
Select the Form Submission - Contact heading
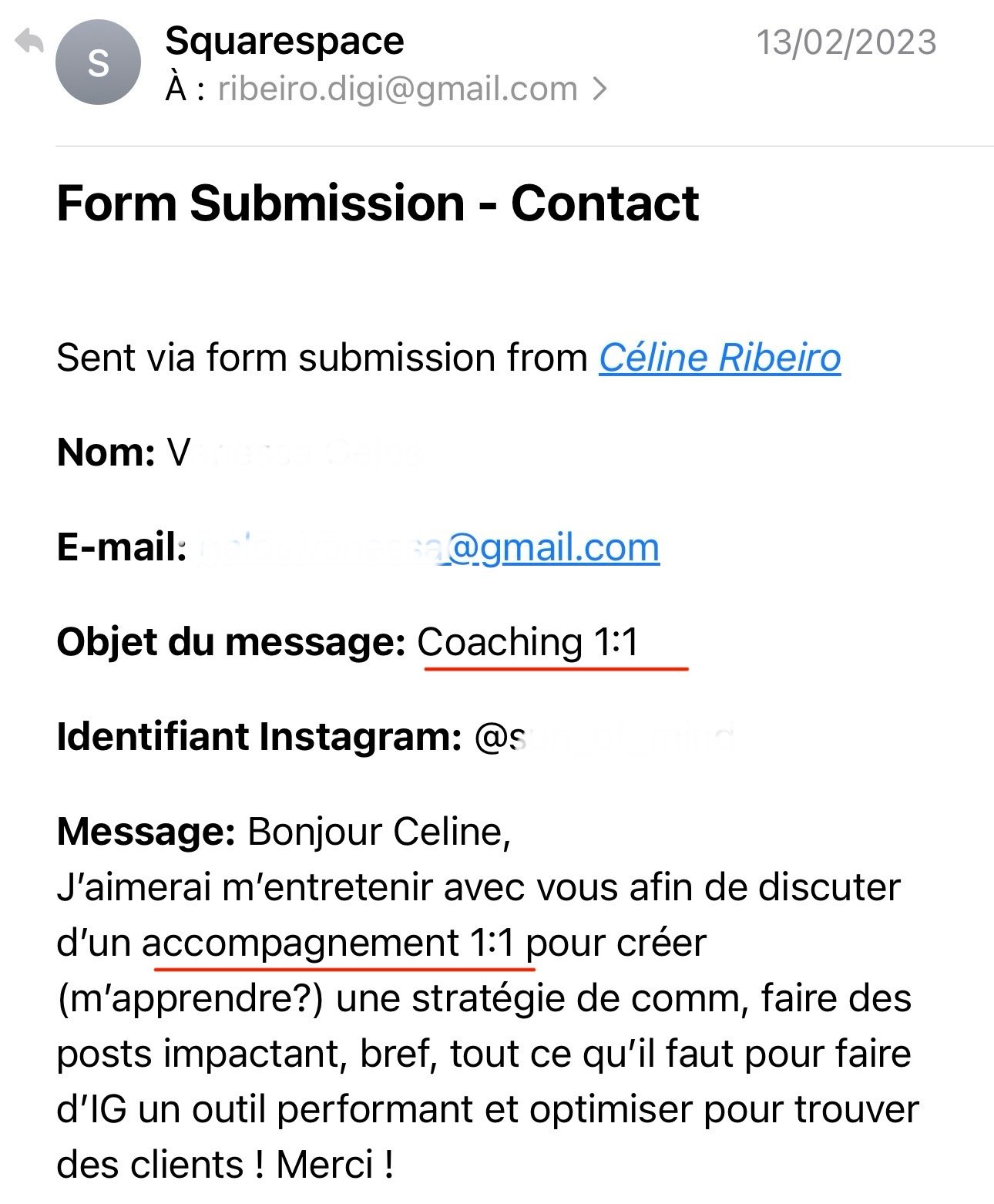[x=378, y=203]
